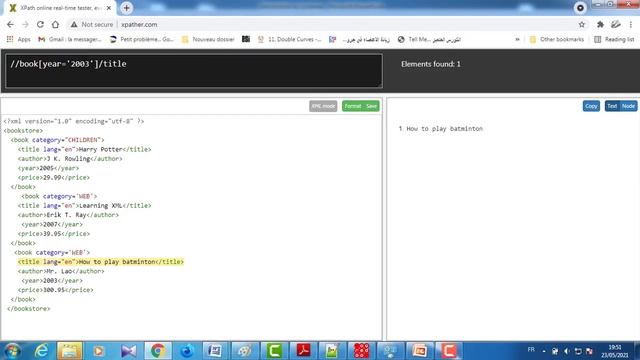
Task: Open the Chrome three-dot menu
Action: coord(631,24)
